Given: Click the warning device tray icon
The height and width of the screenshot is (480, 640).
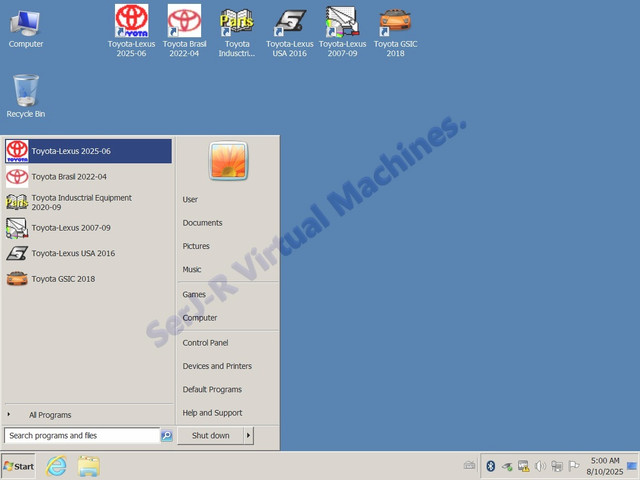Looking at the screenshot, I should [x=523, y=466].
